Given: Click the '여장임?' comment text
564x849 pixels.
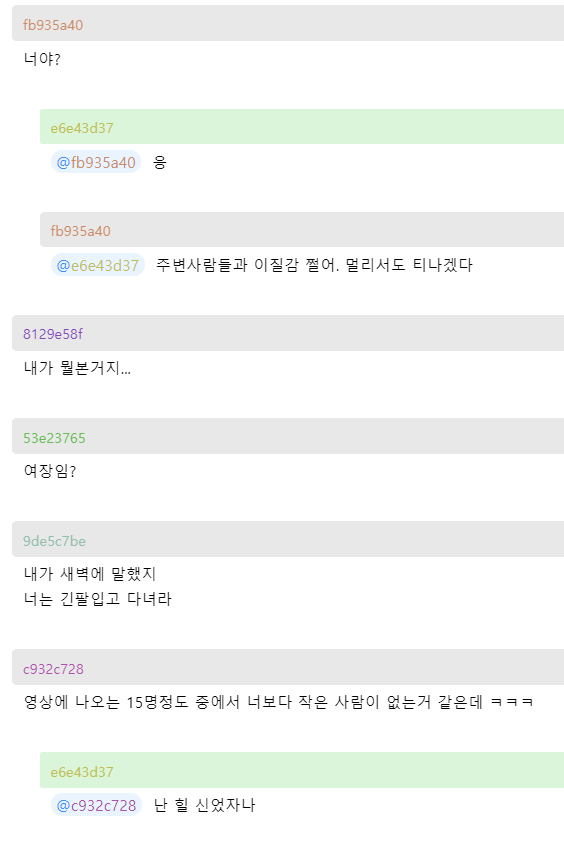Looking at the screenshot, I should pos(50,471).
